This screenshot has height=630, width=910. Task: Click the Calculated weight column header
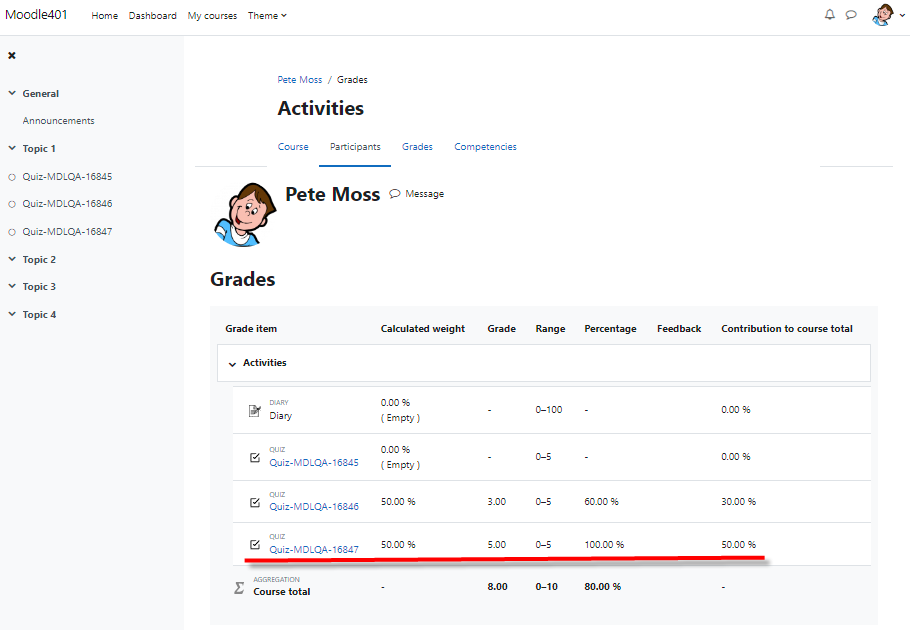pyautogui.click(x=422, y=328)
